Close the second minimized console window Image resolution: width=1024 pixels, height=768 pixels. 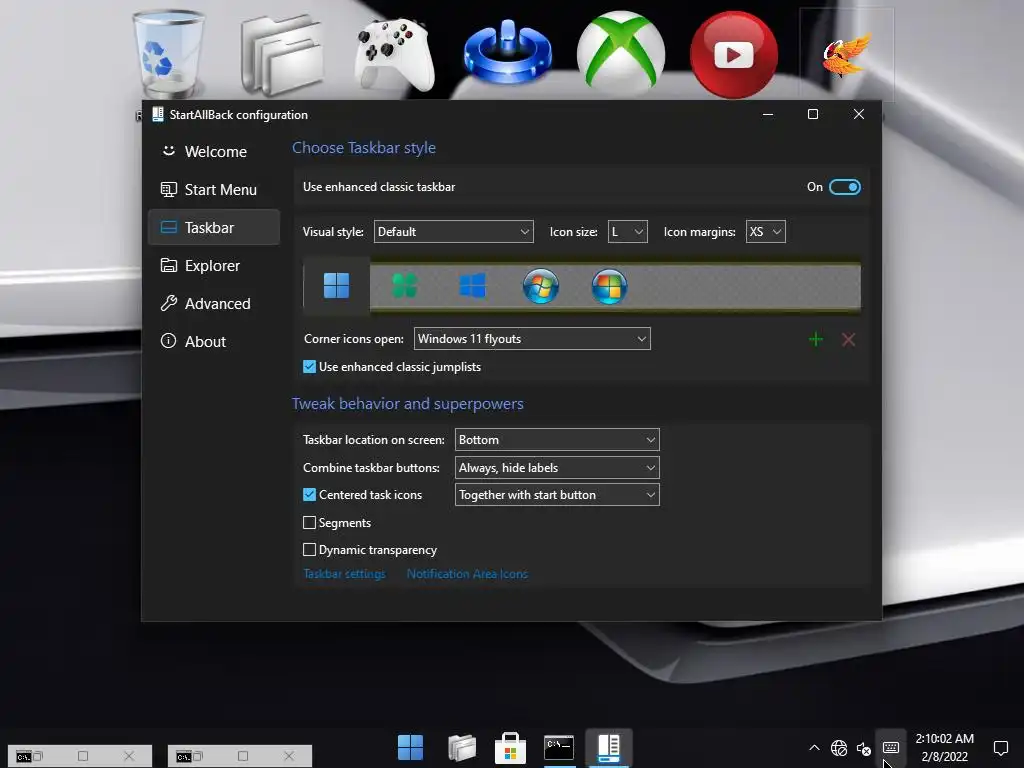tap(289, 756)
